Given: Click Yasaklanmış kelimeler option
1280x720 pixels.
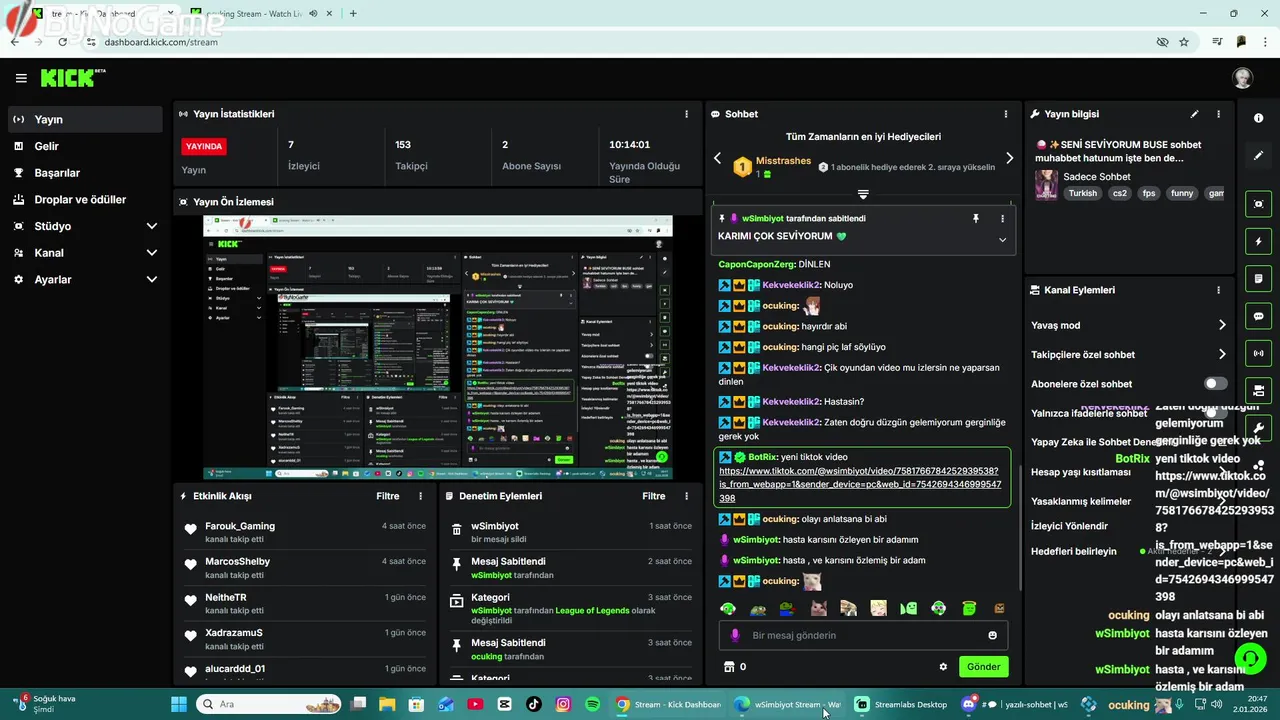Looking at the screenshot, I should [1081, 501].
